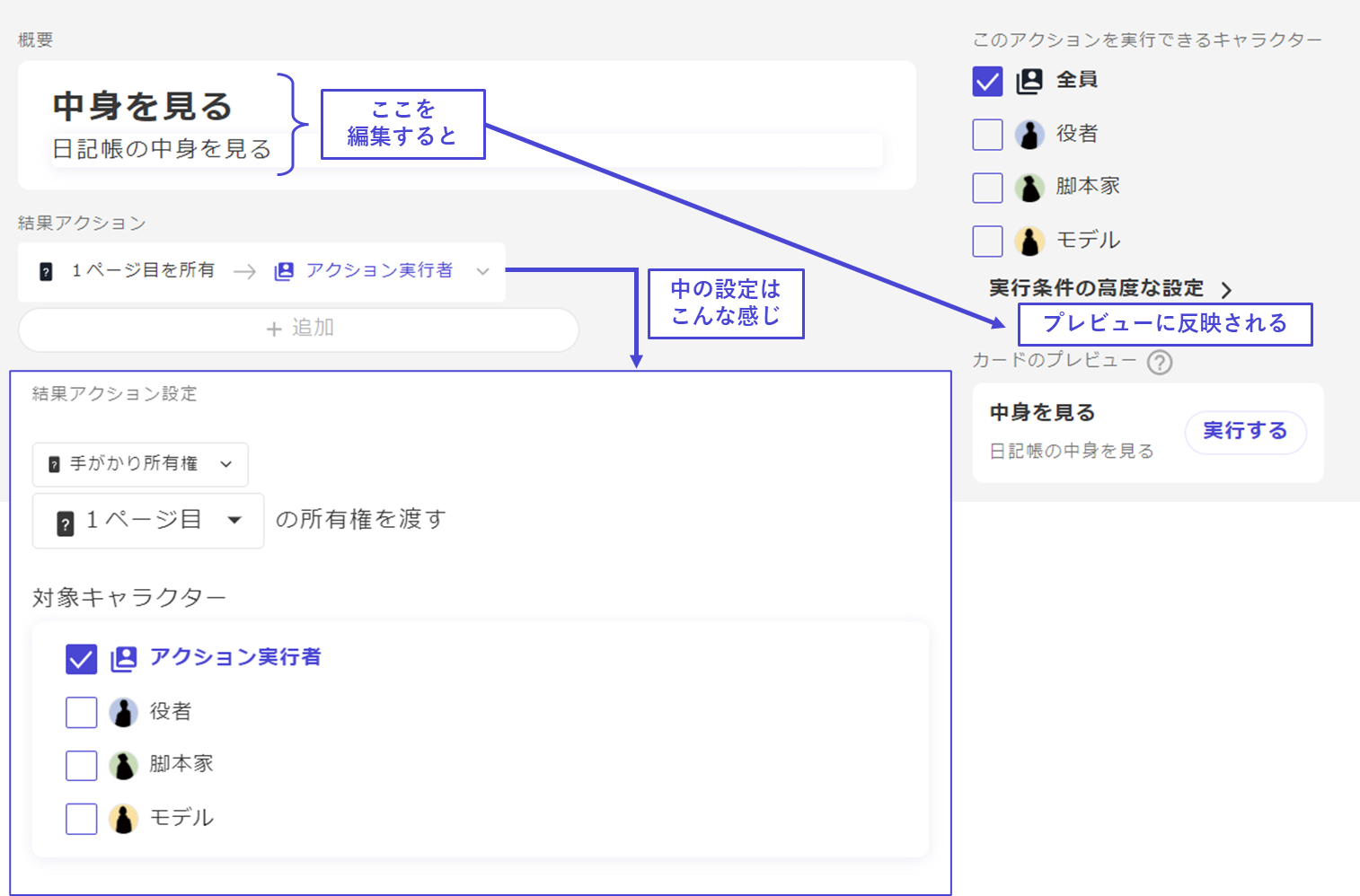1360x896 pixels.
Task: Click the ＋追加 button
Action: (298, 329)
